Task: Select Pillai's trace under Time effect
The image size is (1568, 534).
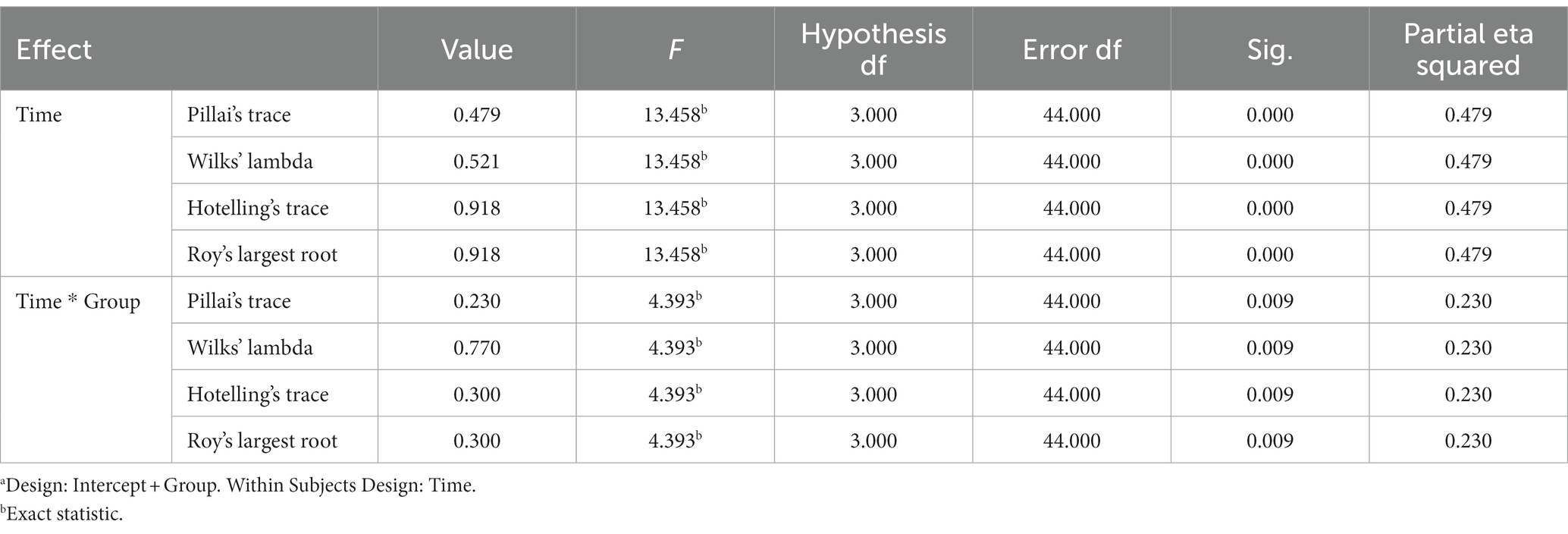Action: click(239, 115)
